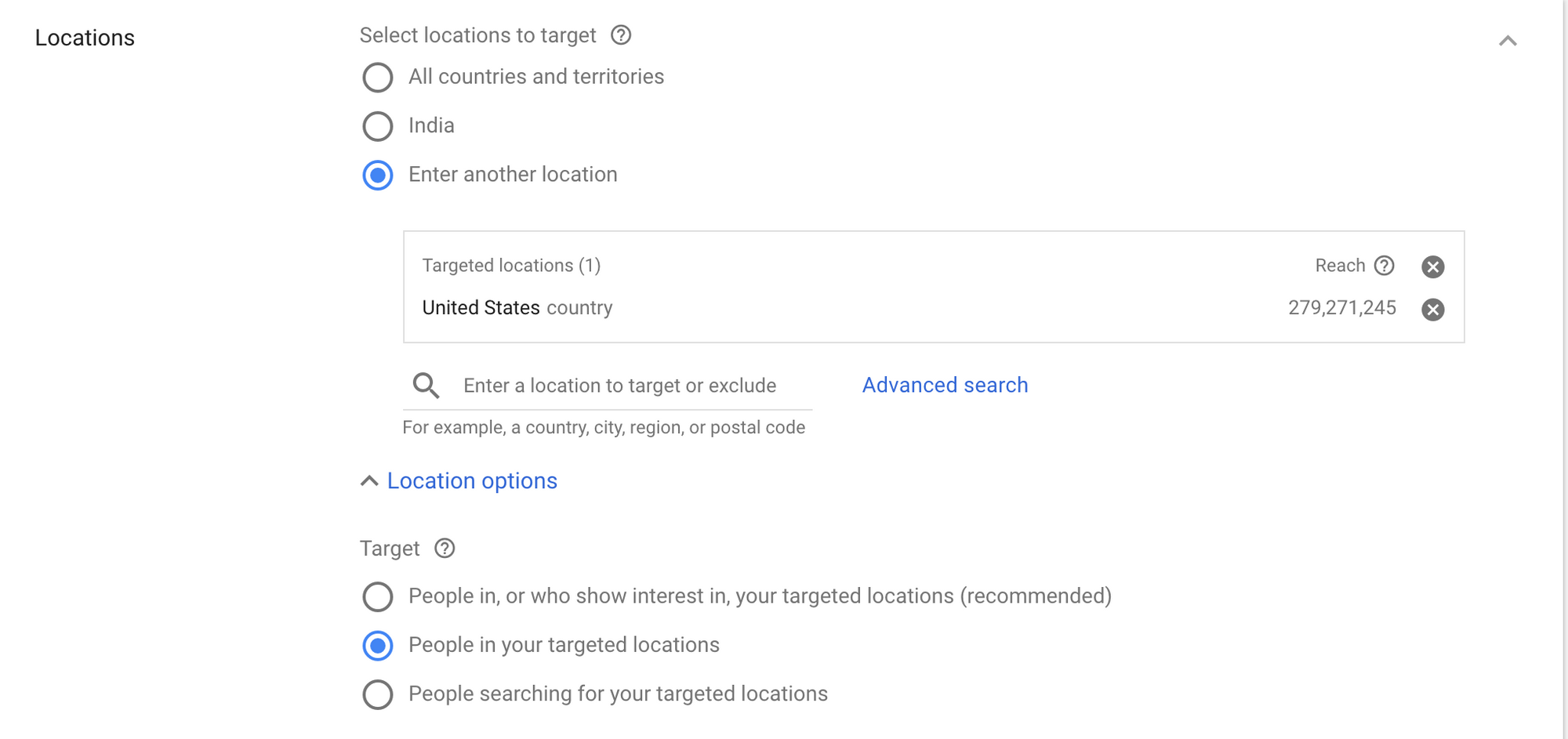Click the reach count 279,271,245

1341,308
